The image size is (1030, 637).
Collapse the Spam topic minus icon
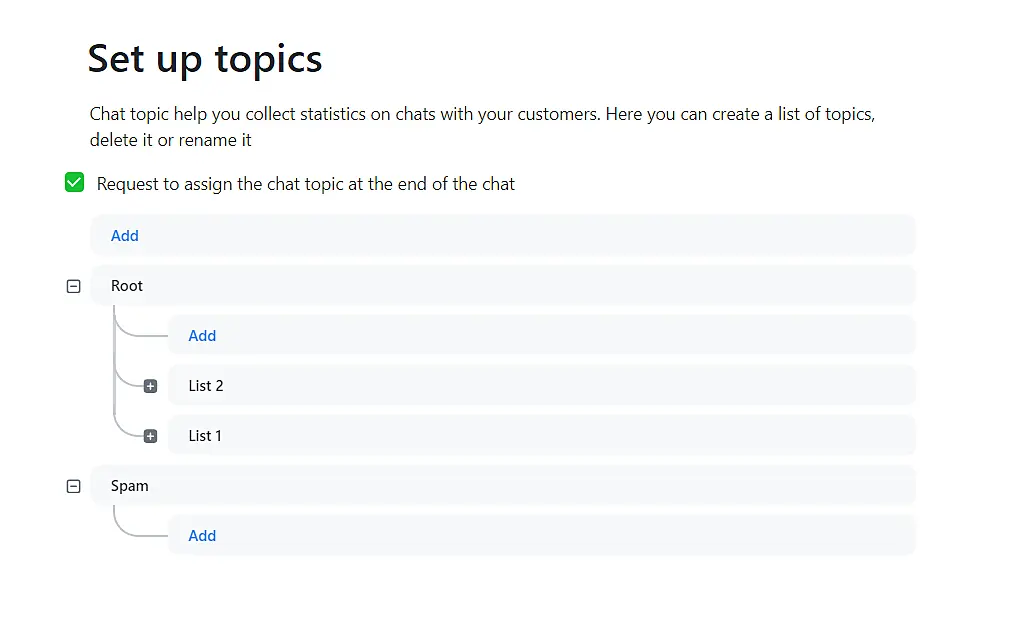[x=73, y=486]
